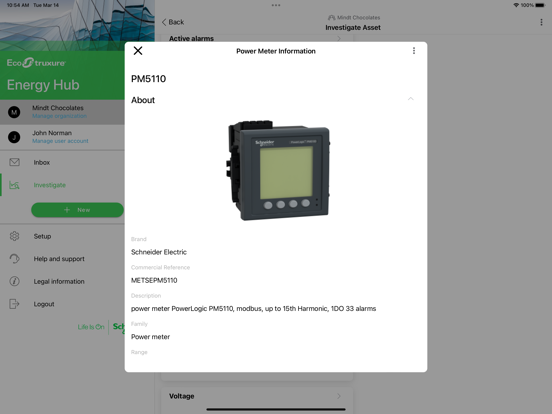Viewport: 552px width, 414px height.
Task: Tap the PM5110 meter product image
Action: (x=278, y=170)
